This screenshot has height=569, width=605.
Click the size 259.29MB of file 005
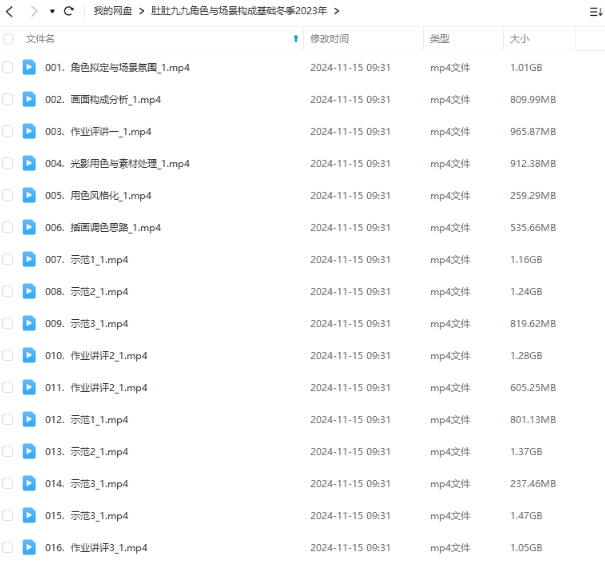coord(533,196)
